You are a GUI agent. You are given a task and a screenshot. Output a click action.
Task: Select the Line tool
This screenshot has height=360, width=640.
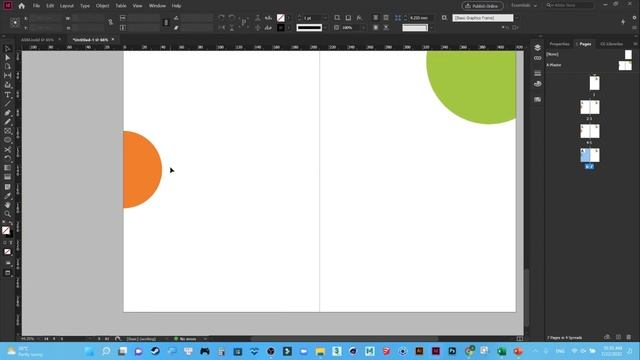coord(7,103)
